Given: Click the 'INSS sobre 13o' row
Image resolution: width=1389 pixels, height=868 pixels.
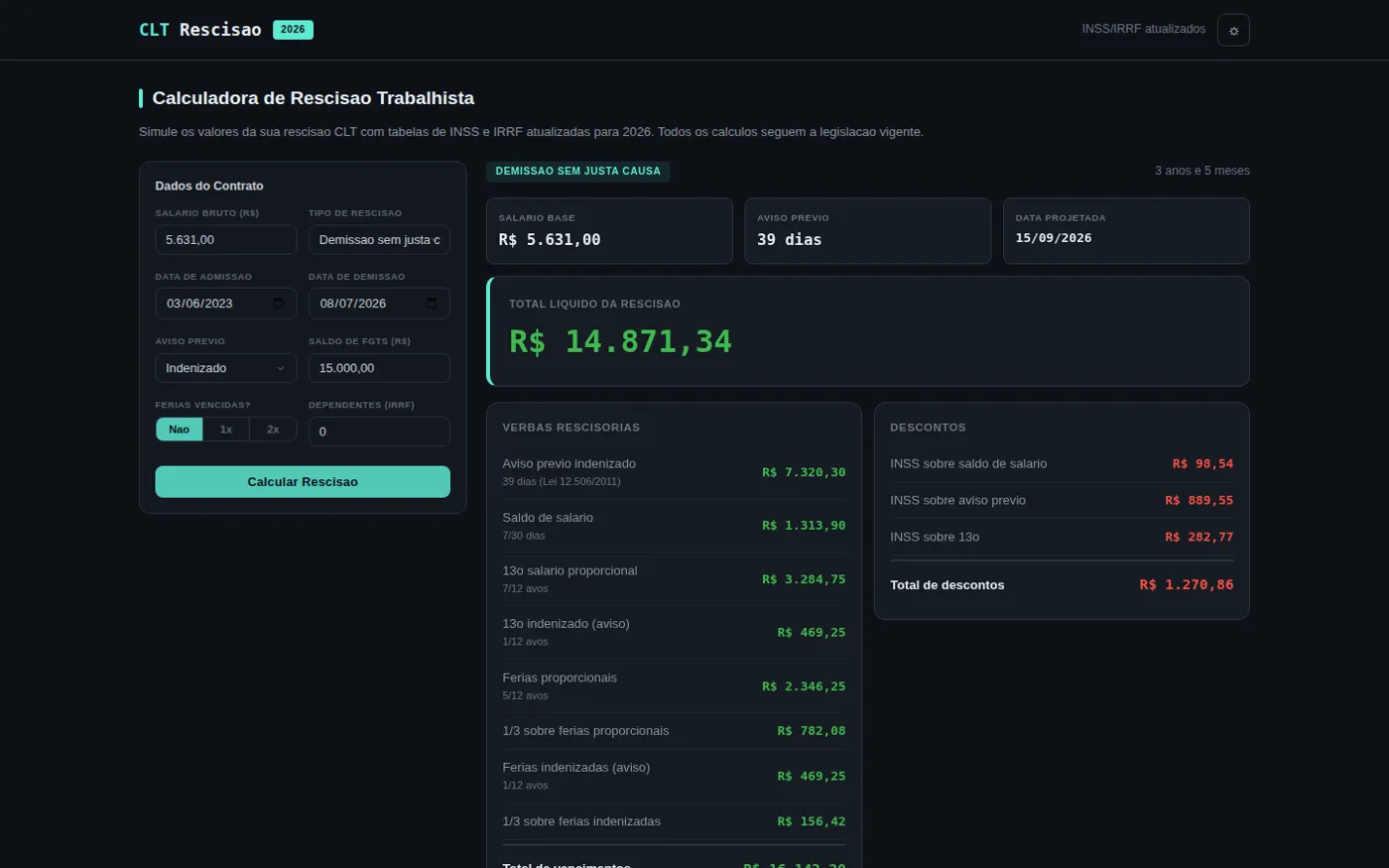Looking at the screenshot, I should pos(1062,537).
